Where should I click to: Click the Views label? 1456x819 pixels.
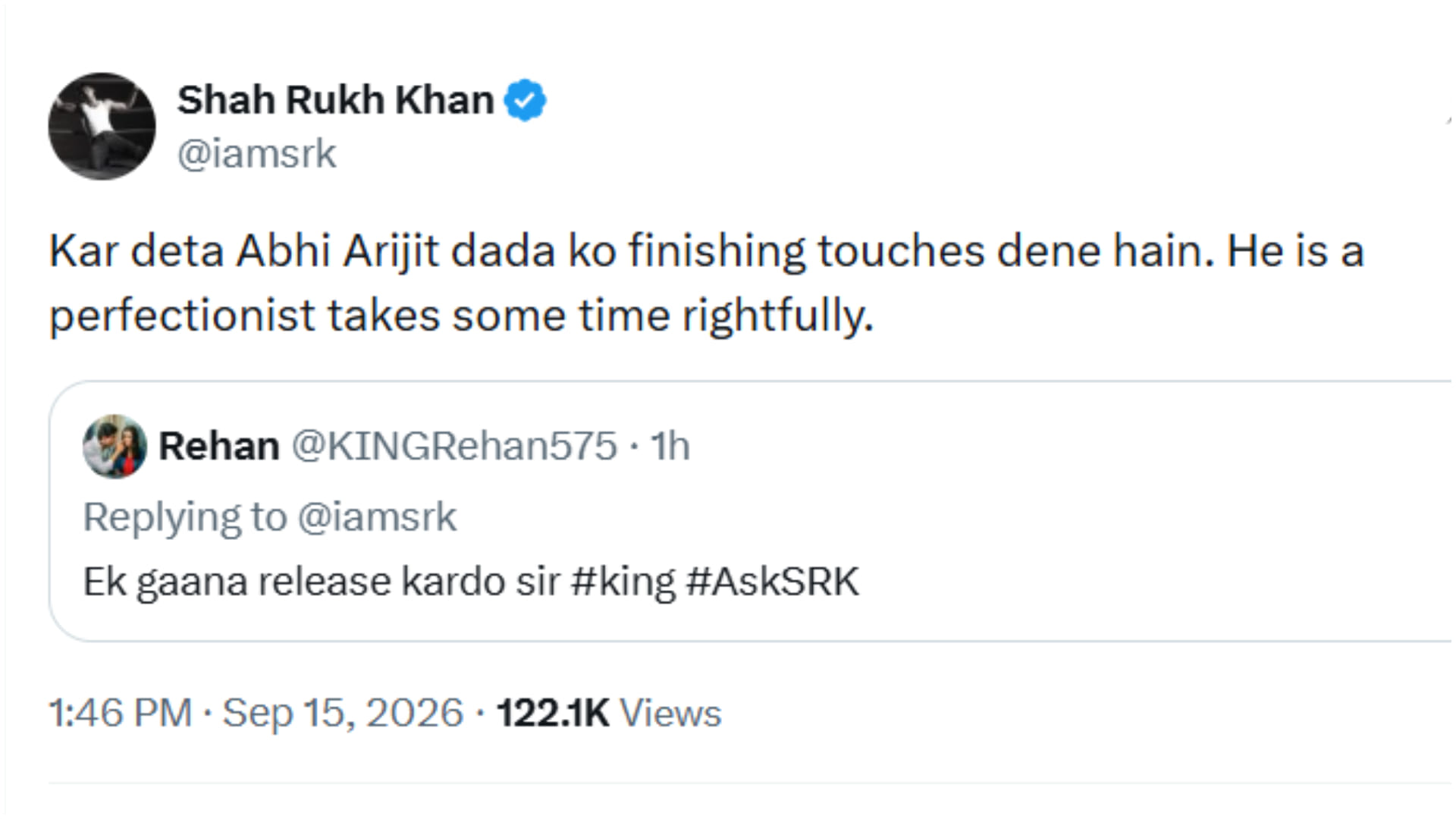[670, 713]
